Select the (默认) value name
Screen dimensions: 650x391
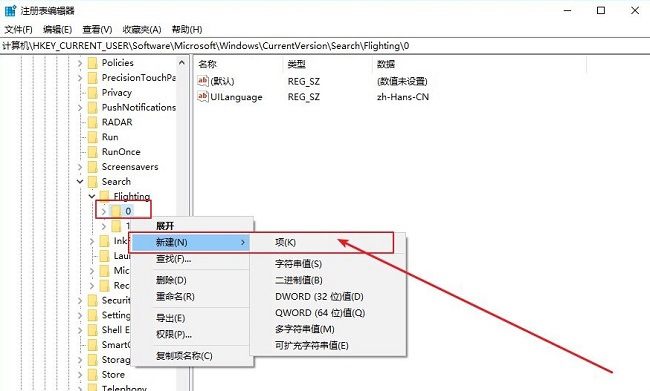222,81
